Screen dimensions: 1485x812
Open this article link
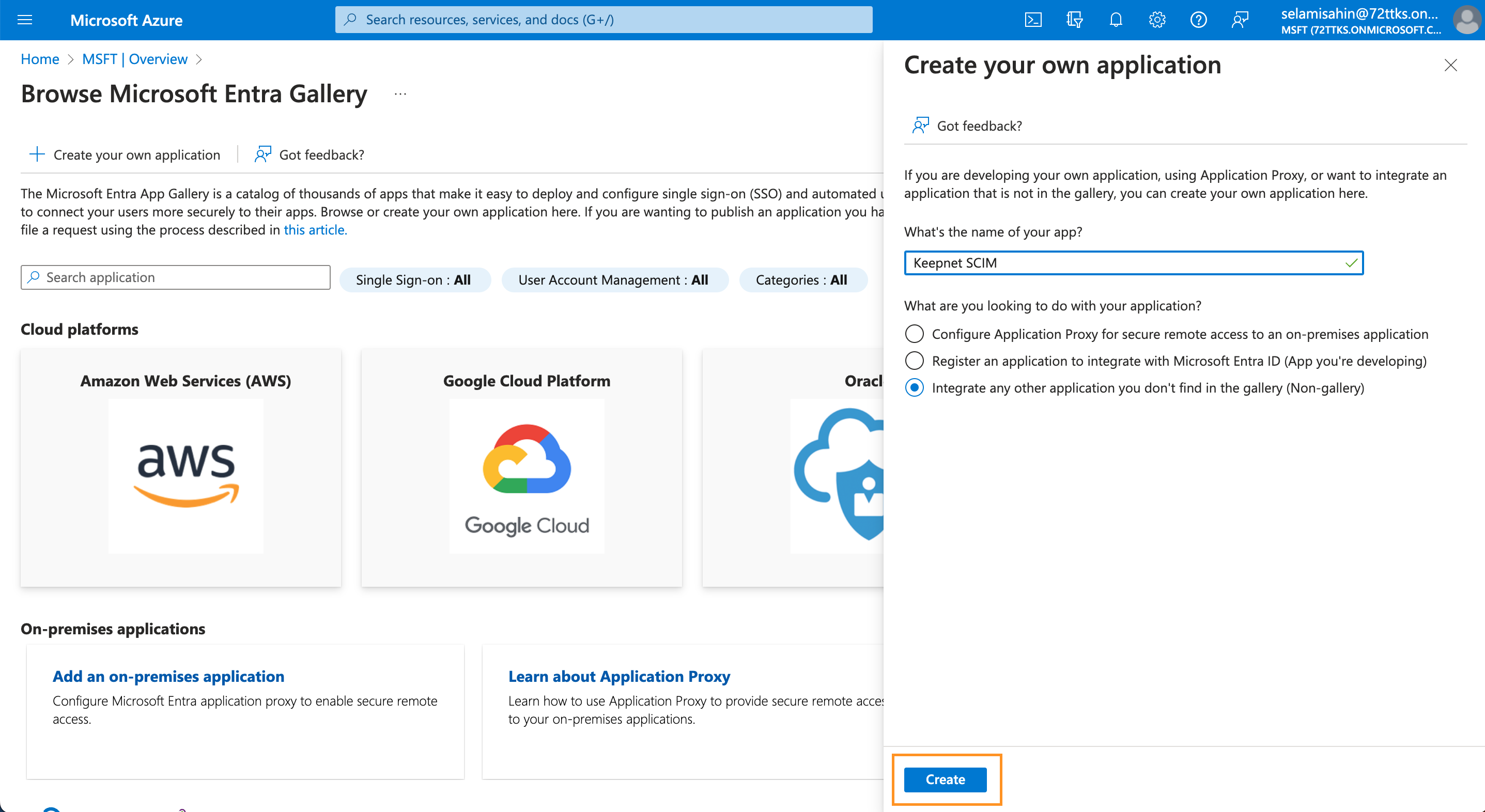click(x=314, y=229)
